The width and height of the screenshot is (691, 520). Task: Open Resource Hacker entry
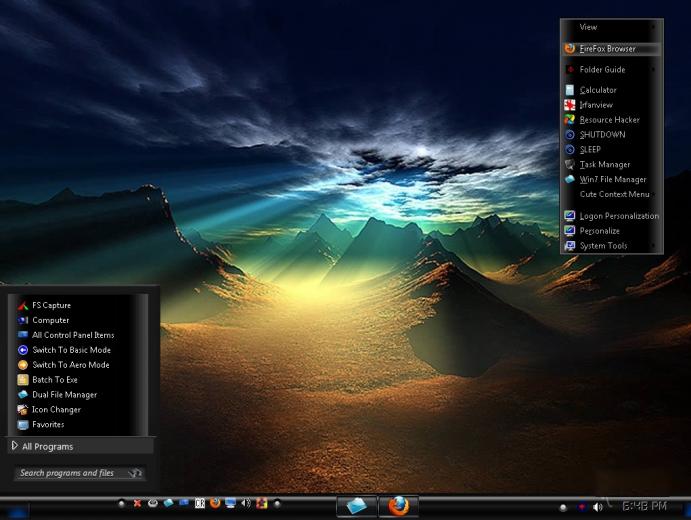click(x=612, y=120)
